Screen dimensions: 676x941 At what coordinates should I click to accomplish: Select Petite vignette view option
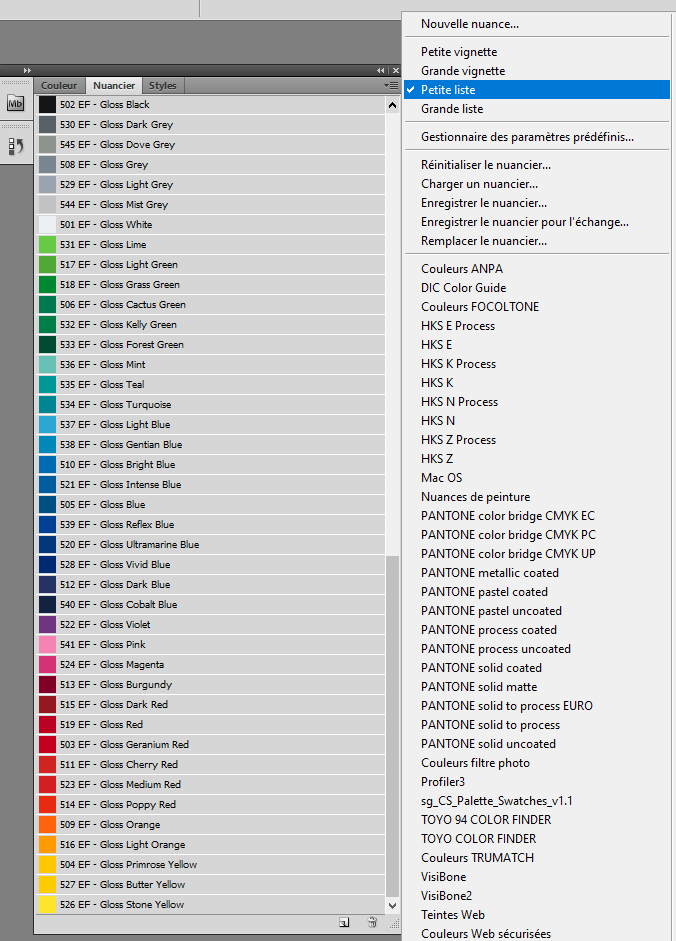[x=459, y=52]
